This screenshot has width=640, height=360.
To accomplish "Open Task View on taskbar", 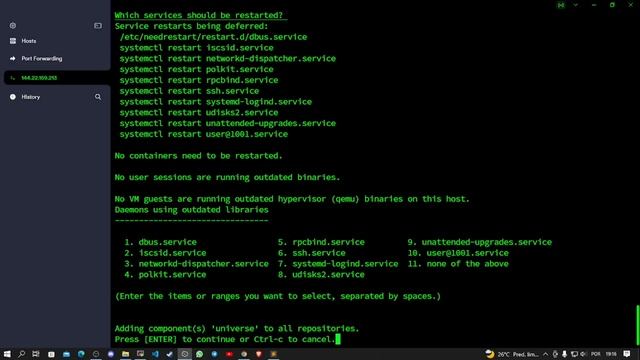I will (x=36, y=354).
